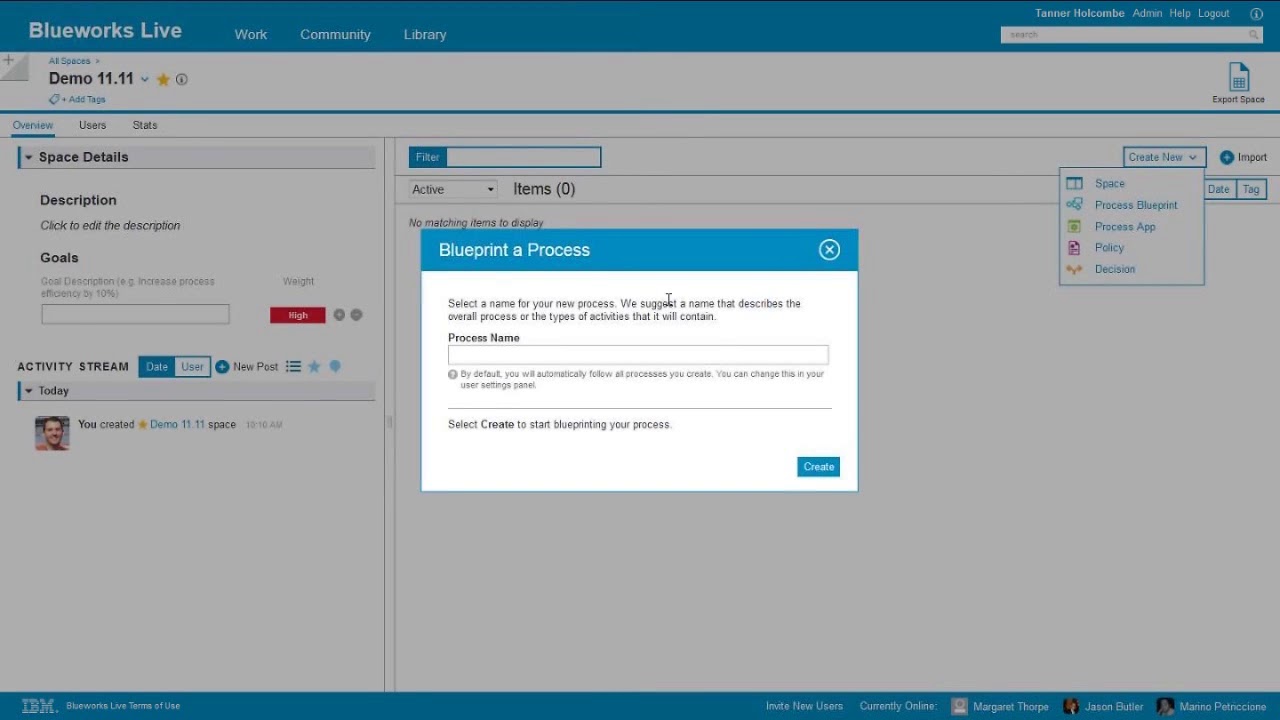
Task: Open the Work menu
Action: click(x=251, y=34)
